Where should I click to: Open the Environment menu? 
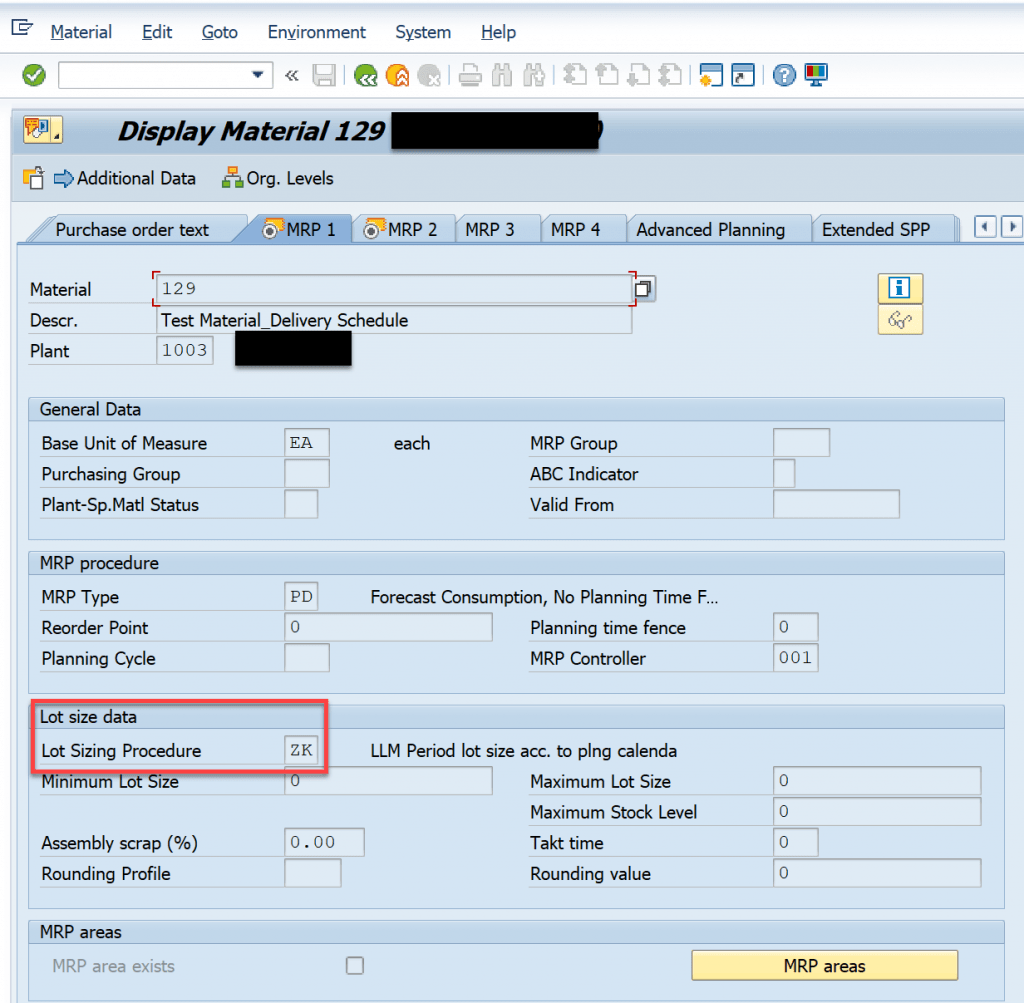[x=316, y=32]
